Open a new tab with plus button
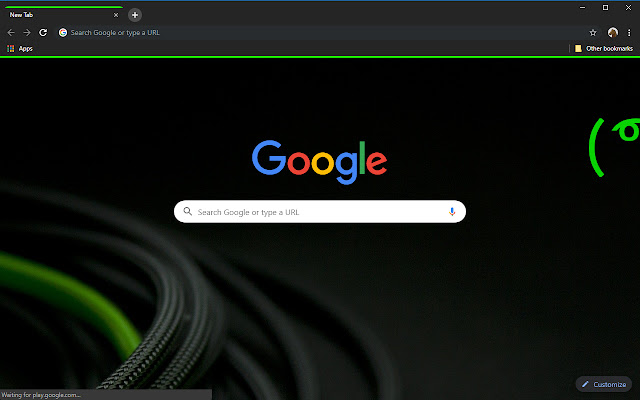Screen dimensions: 640x400 [x=135, y=15]
